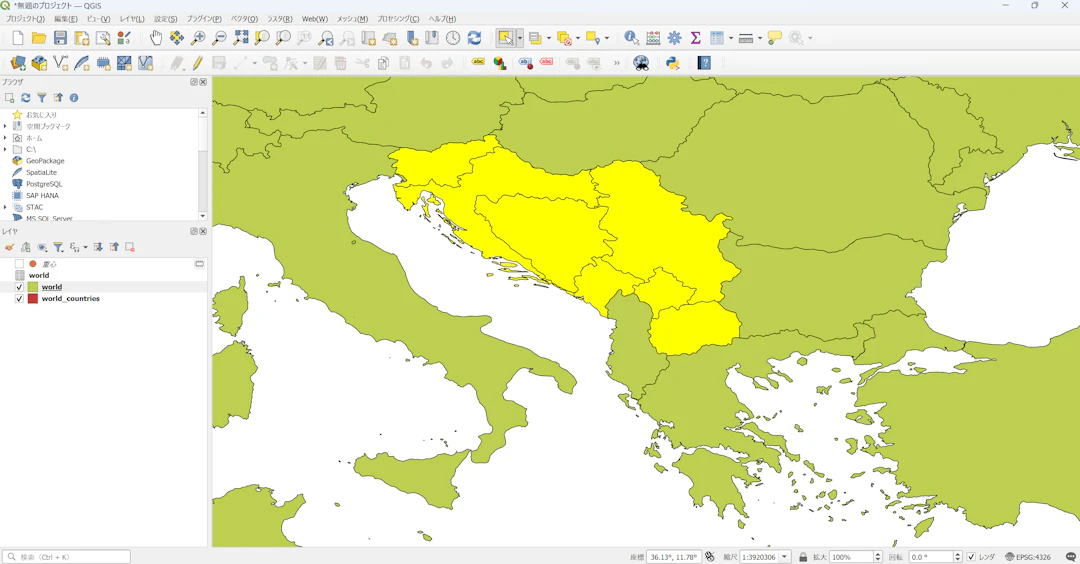Open the Field Calculator abacus icon
1080x564 pixels.
653,38
